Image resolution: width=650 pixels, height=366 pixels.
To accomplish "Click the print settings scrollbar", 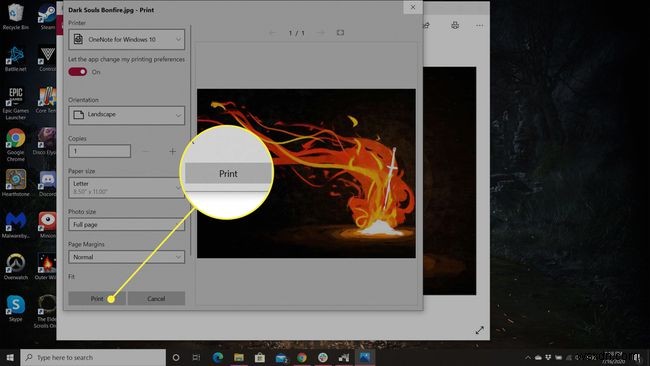I will 191,140.
